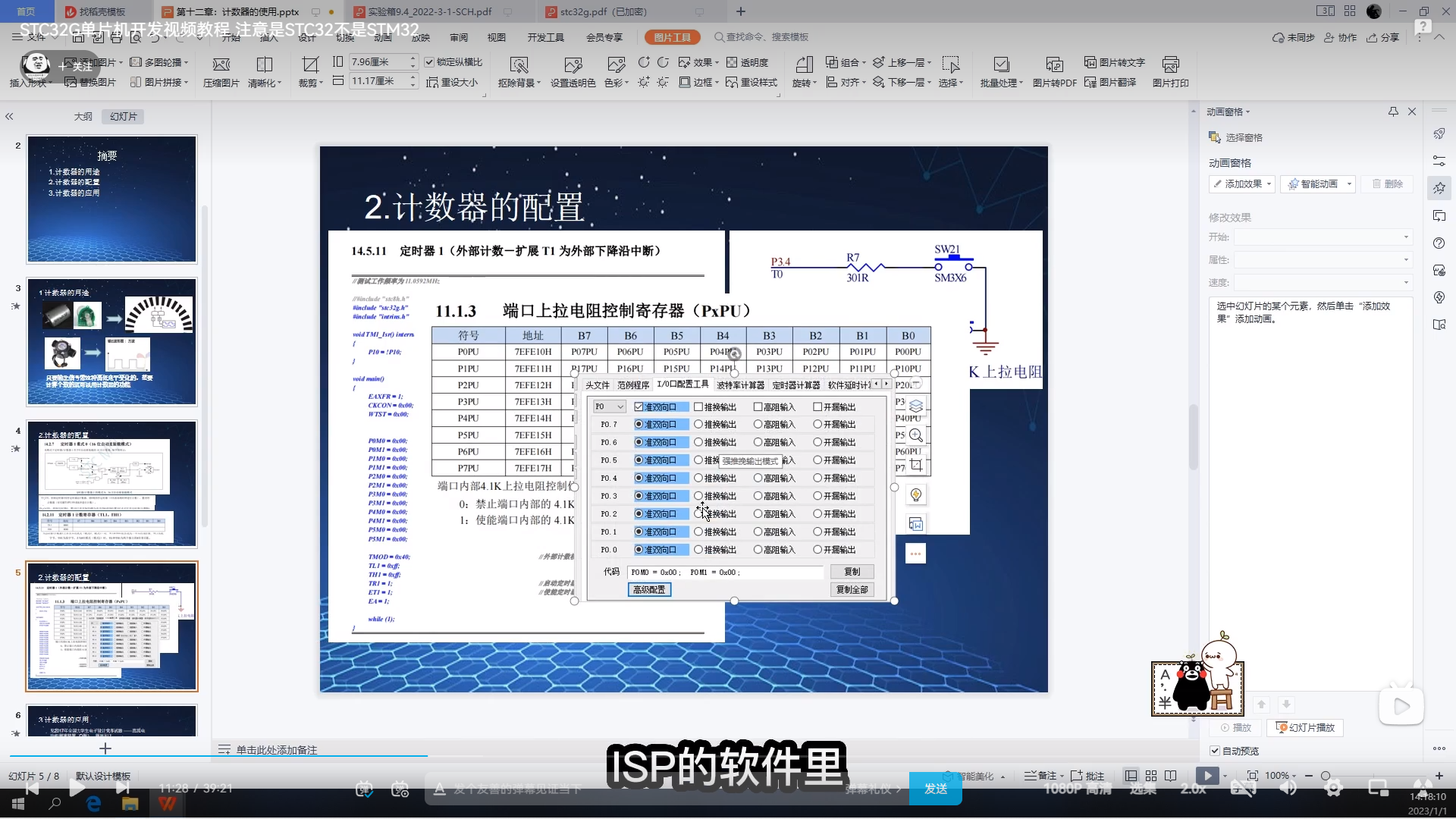
Task: Switch to reading view icon in status bar
Action: tap(1171, 776)
